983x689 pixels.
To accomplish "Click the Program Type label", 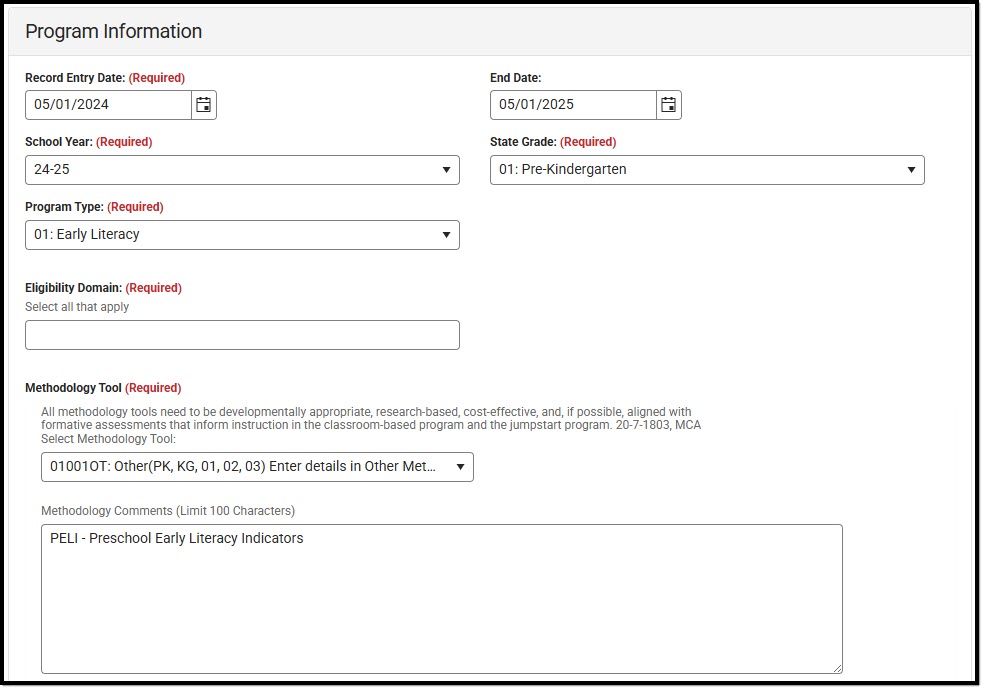I will [65, 207].
